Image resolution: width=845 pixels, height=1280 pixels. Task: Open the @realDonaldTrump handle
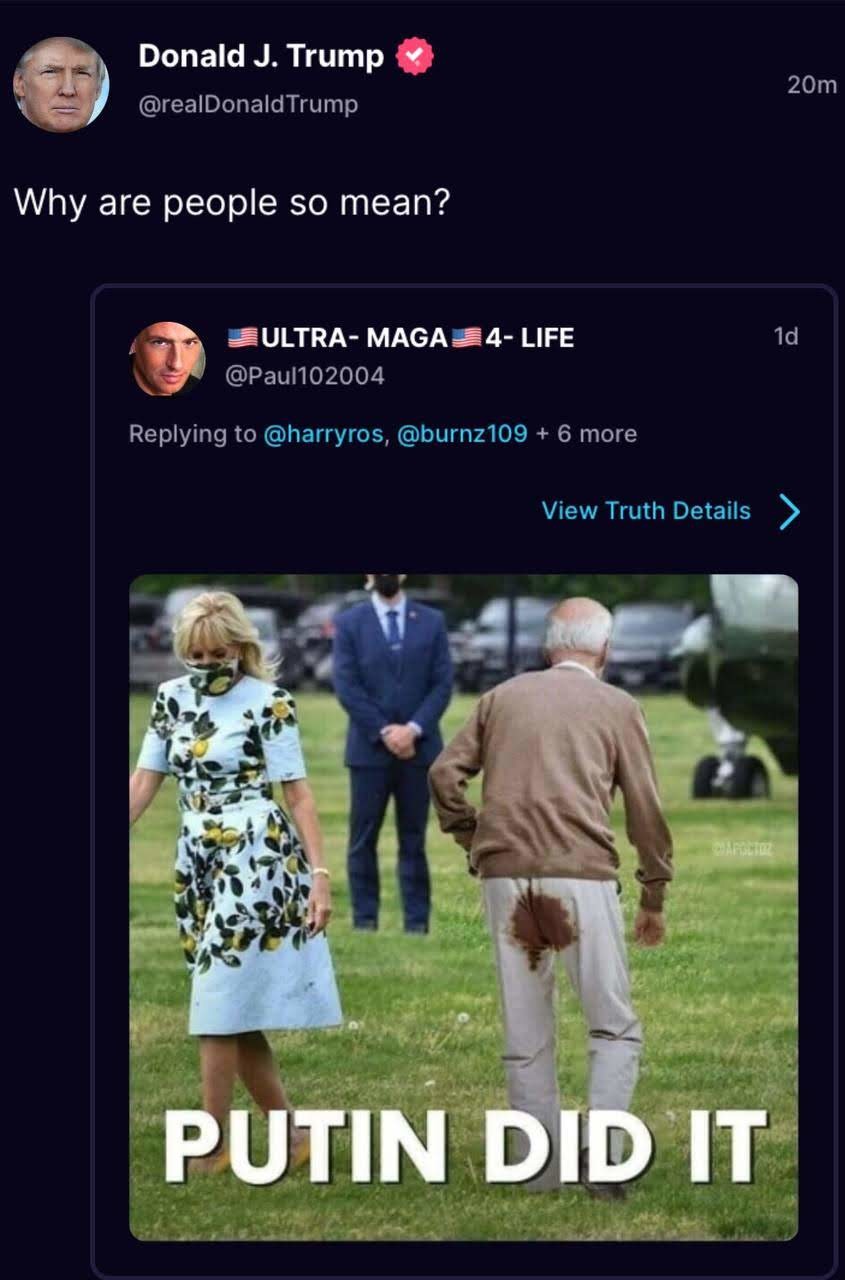point(247,104)
